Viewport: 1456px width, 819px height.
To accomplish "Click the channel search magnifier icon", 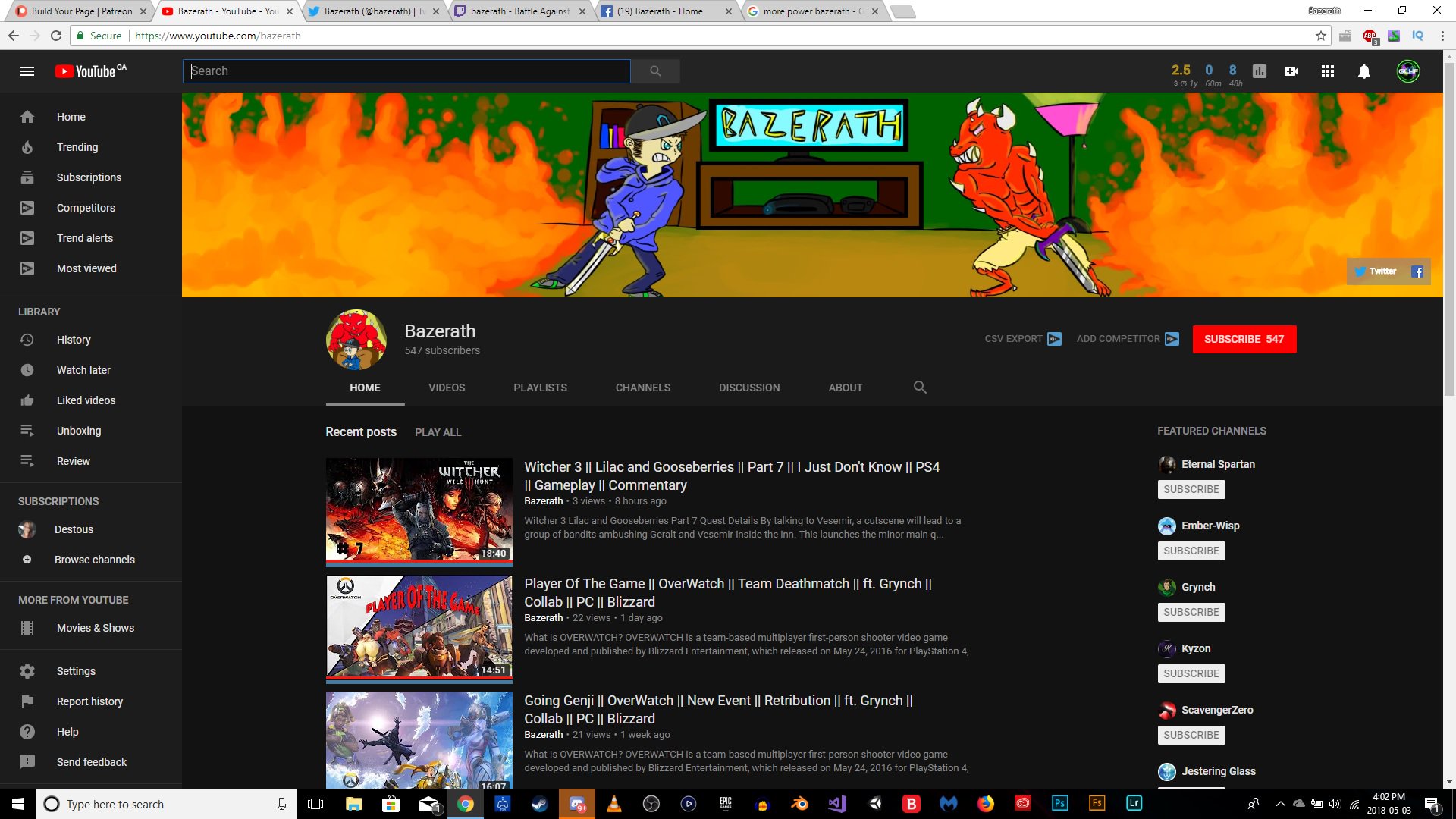I will click(x=920, y=388).
